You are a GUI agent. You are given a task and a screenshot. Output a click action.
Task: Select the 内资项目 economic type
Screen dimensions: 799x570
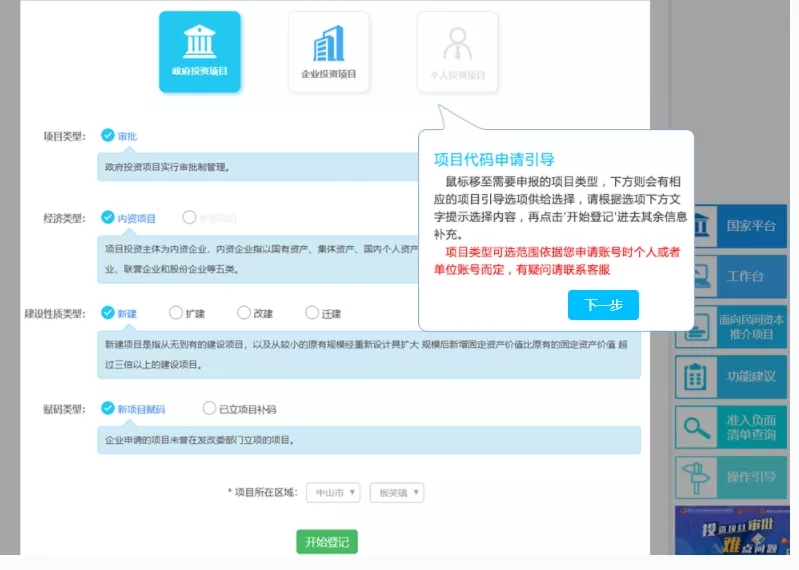pos(128,218)
